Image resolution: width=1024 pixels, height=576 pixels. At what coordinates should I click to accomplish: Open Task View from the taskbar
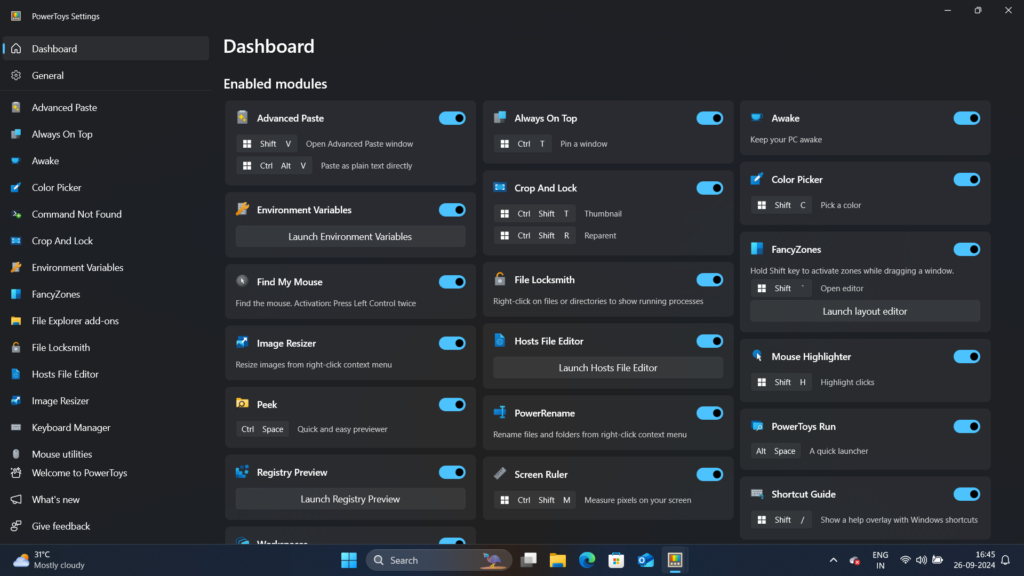click(x=528, y=560)
